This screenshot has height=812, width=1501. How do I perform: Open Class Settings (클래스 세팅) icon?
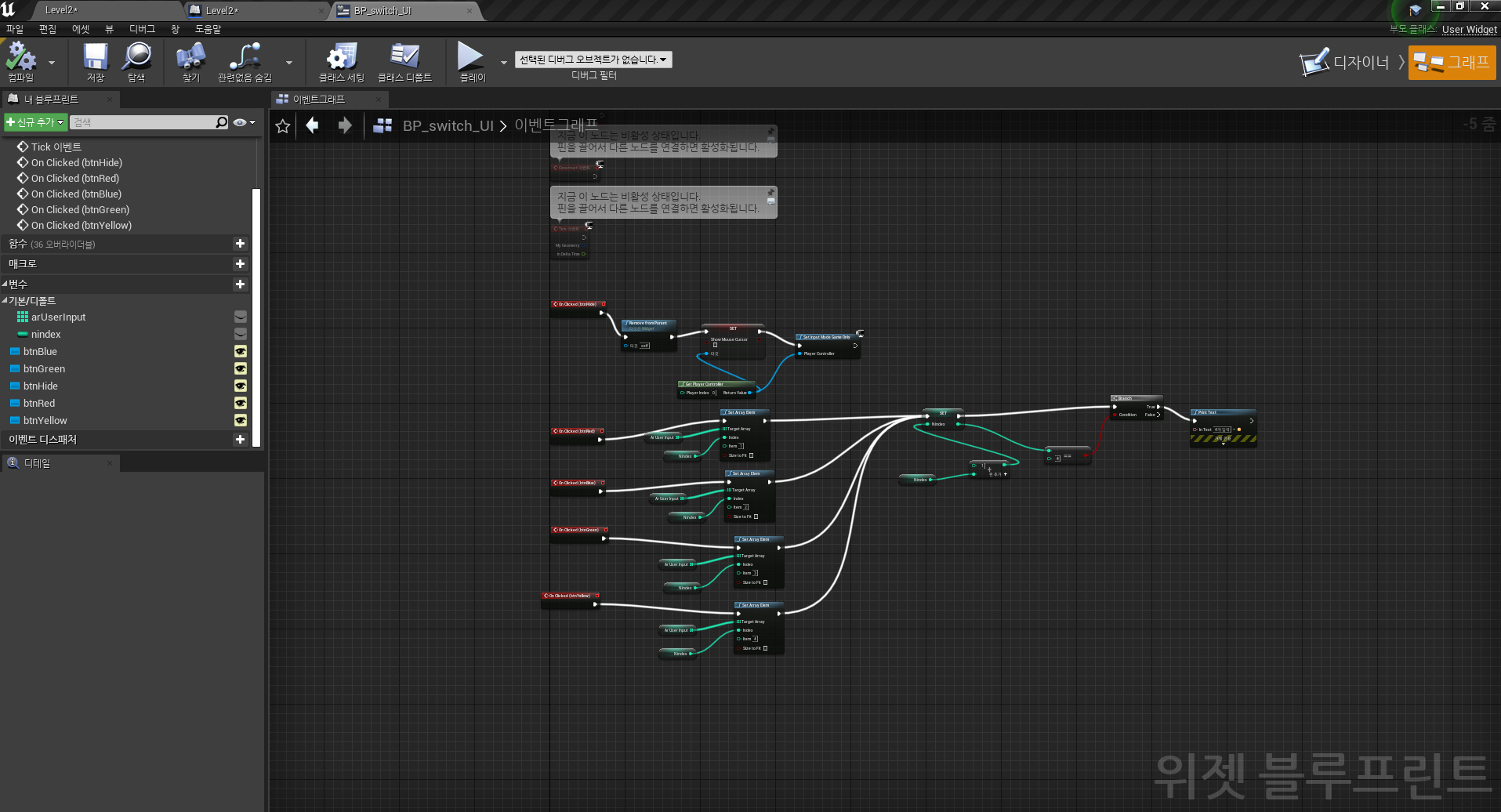click(342, 56)
